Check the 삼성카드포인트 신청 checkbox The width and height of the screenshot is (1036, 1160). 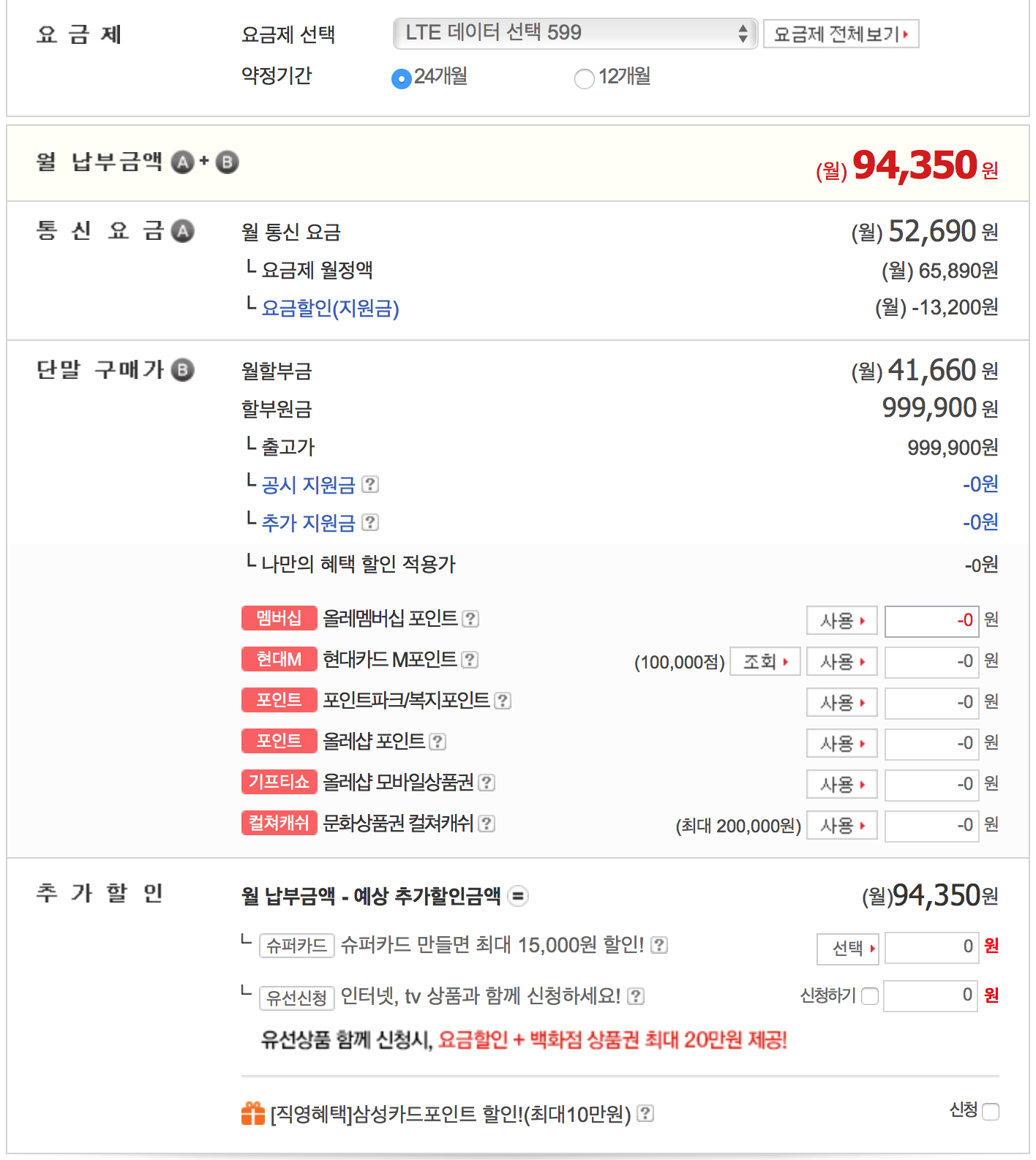click(991, 1112)
